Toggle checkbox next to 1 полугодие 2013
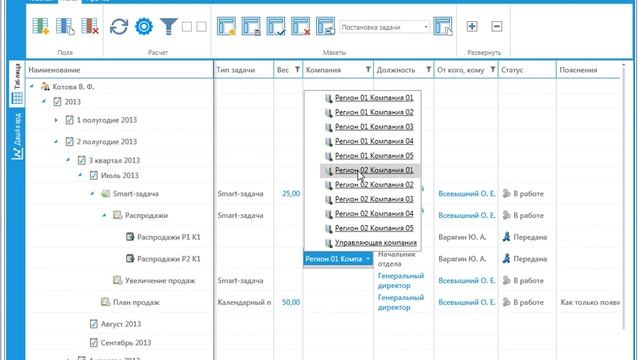Image resolution: width=640 pixels, height=360 pixels. point(69,120)
